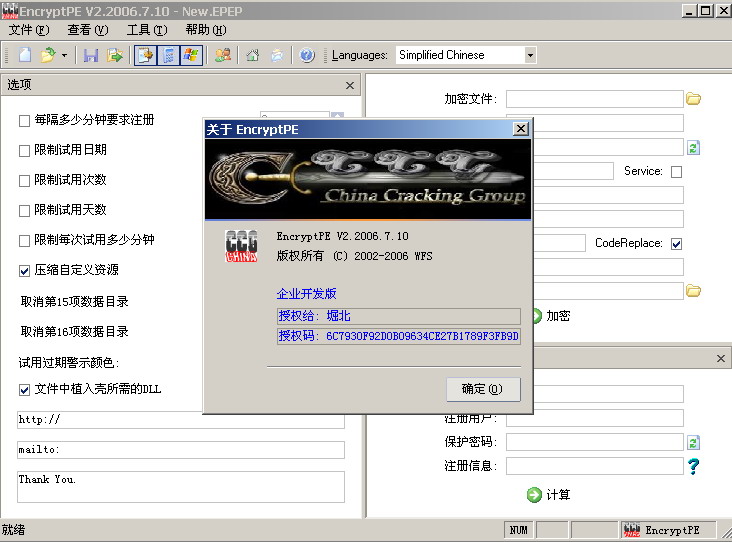Click the 授权给 licensee field
The height and width of the screenshot is (542, 732).
(x=399, y=316)
